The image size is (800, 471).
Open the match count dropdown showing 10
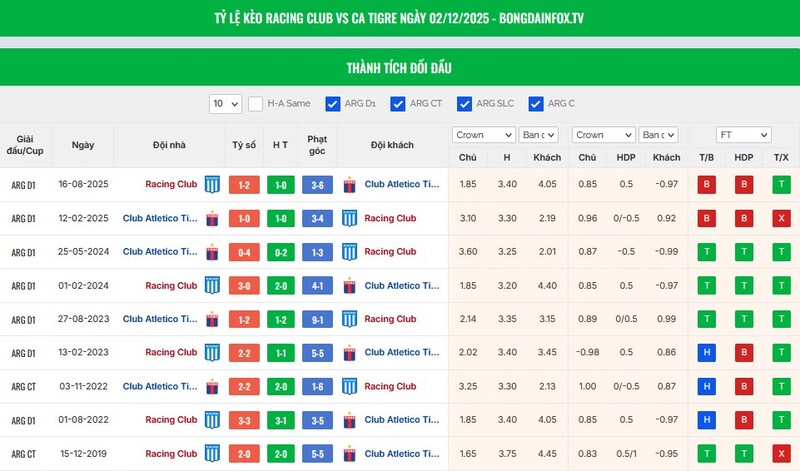(x=225, y=103)
